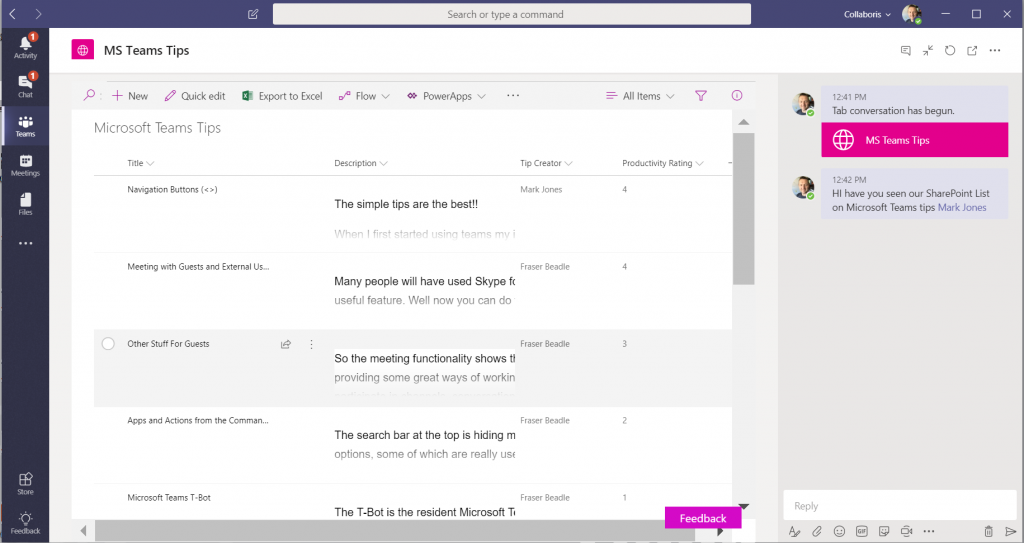Click Mark Jones tip creator cell
This screenshot has height=543, width=1024.
click(541, 189)
